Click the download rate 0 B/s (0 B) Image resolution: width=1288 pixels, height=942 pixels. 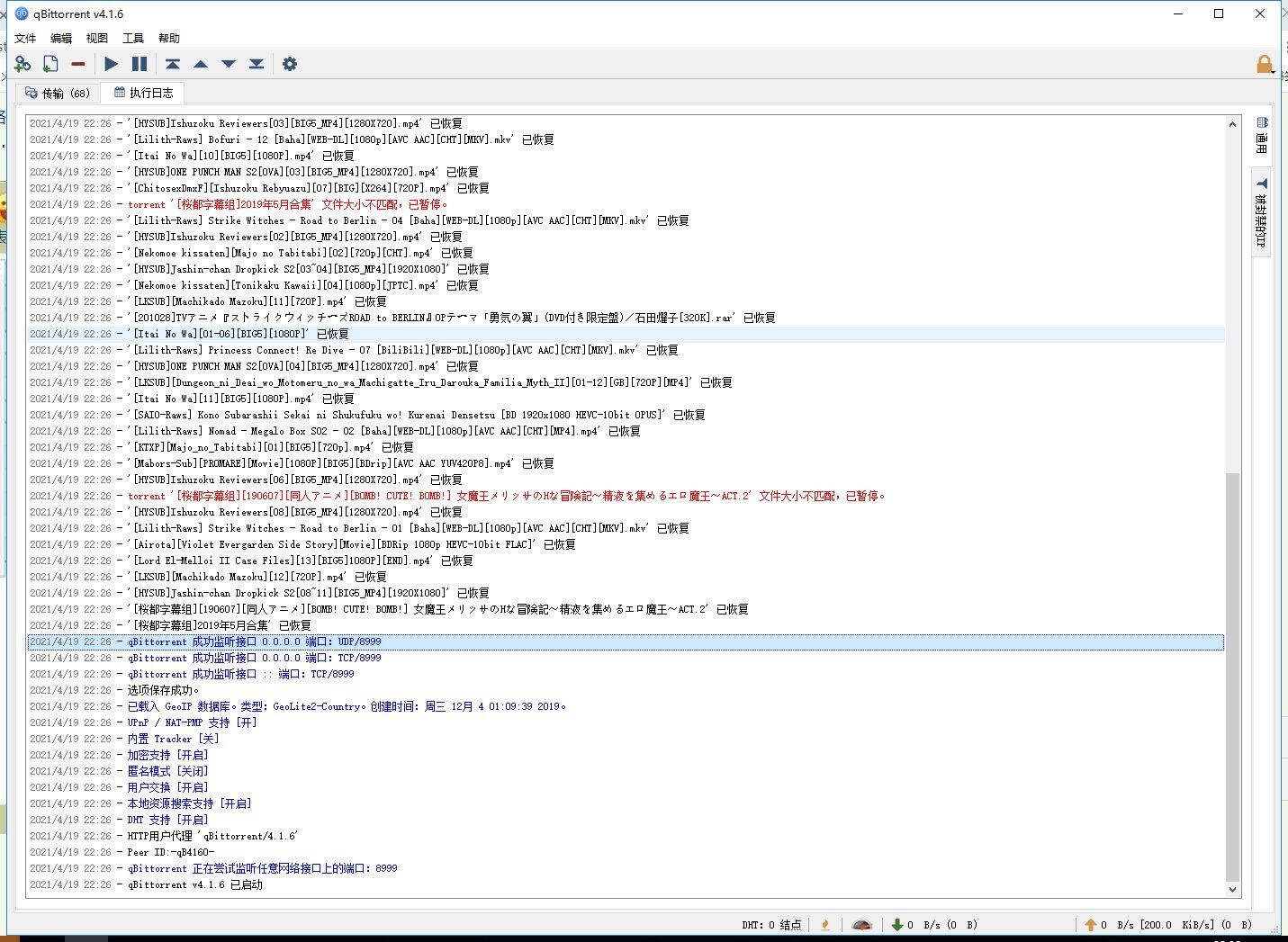943,924
